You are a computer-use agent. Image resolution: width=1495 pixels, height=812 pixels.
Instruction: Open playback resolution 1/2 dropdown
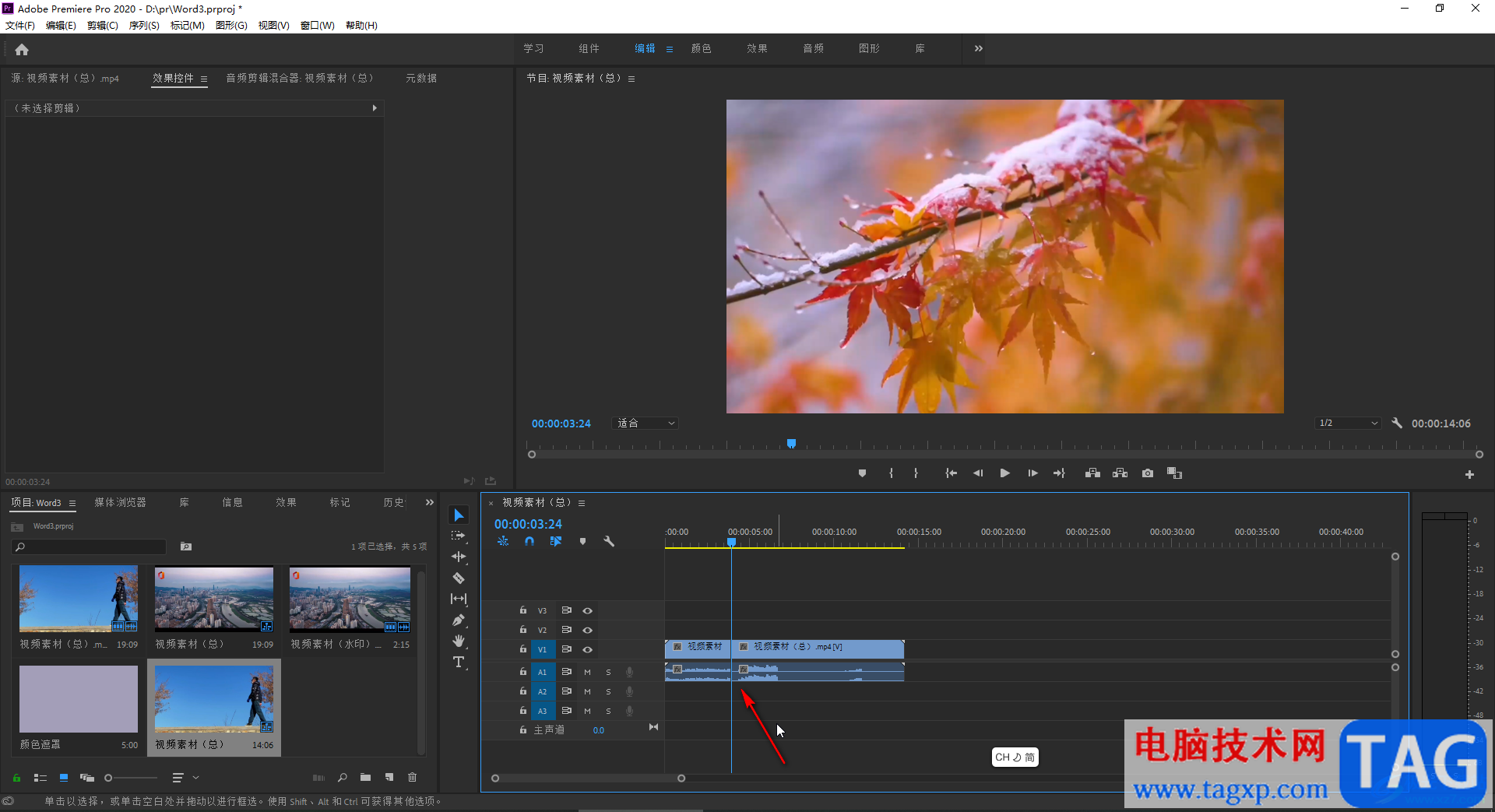1348,423
